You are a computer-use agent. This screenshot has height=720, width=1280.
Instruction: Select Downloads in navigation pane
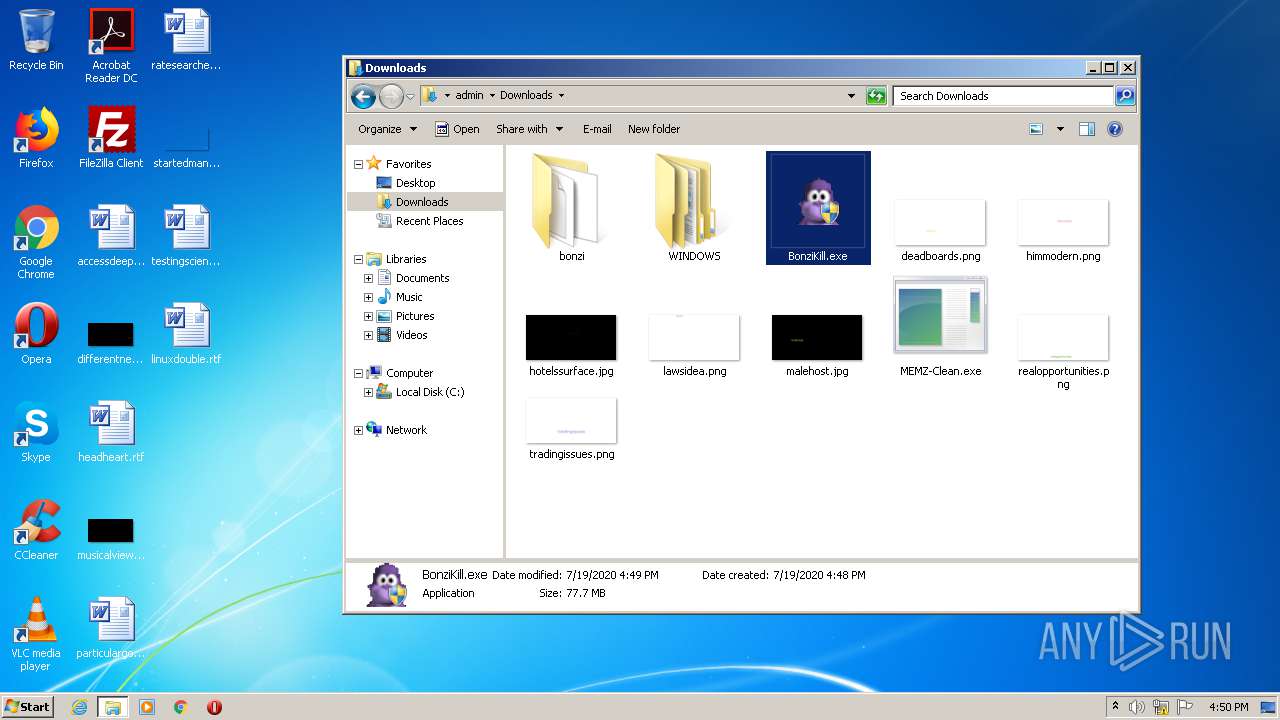422,202
